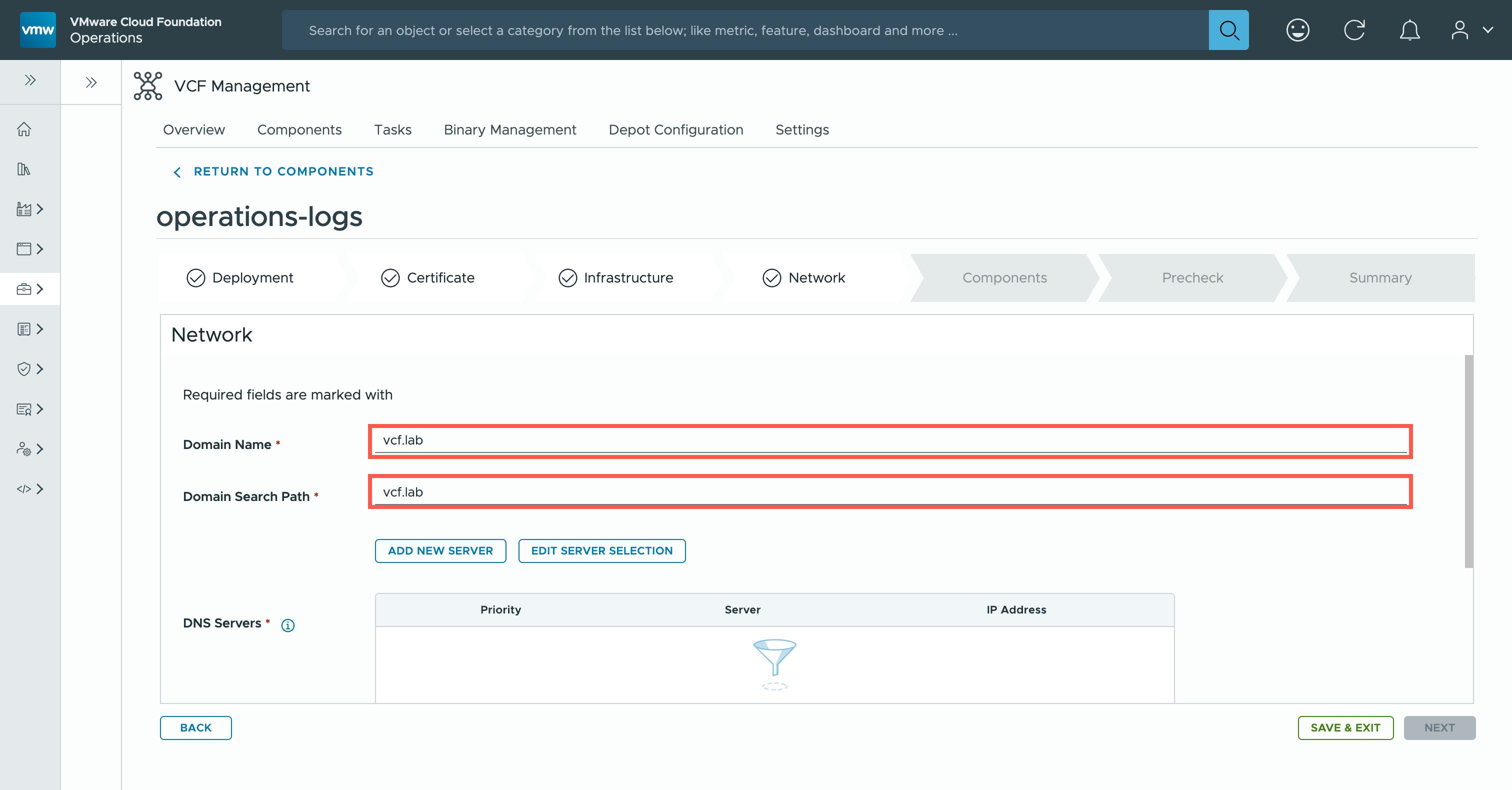Click ADD NEW SERVER button
Image resolution: width=1512 pixels, height=790 pixels.
coord(440,550)
